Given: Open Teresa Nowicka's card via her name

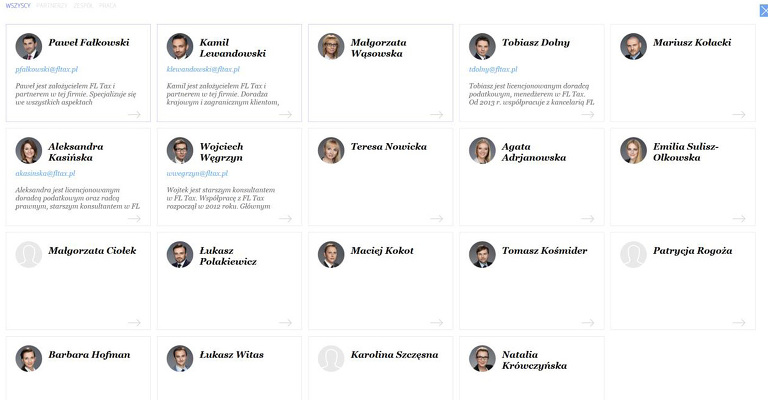Looking at the screenshot, I should [x=388, y=146].
